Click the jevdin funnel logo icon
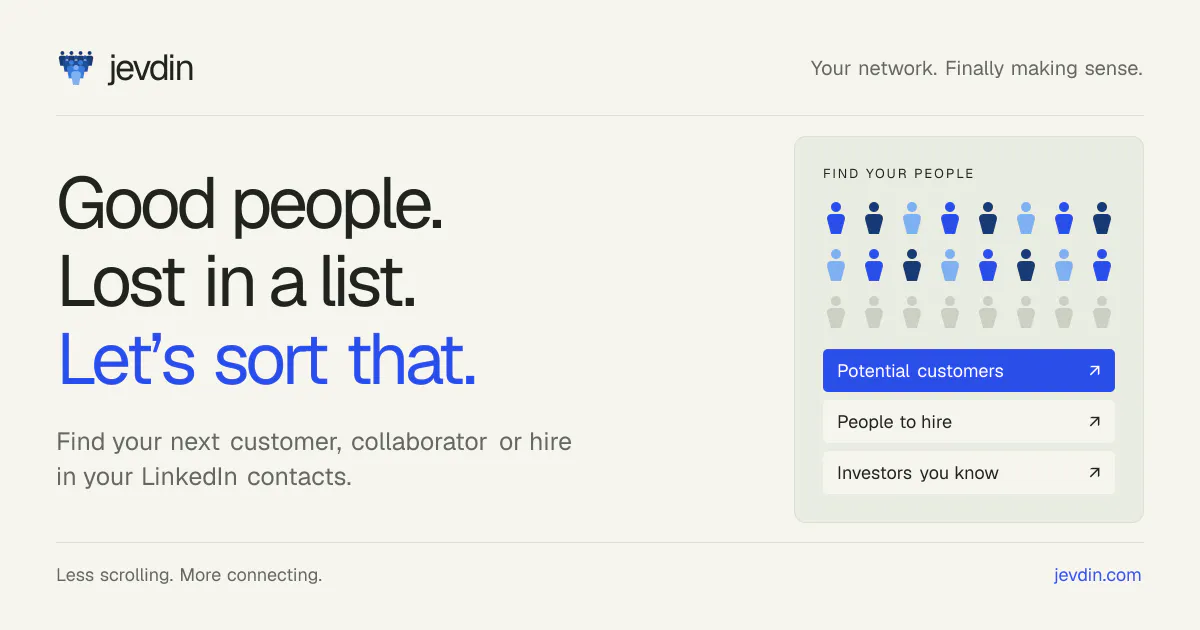Viewport: 1200px width, 630px height. point(76,67)
